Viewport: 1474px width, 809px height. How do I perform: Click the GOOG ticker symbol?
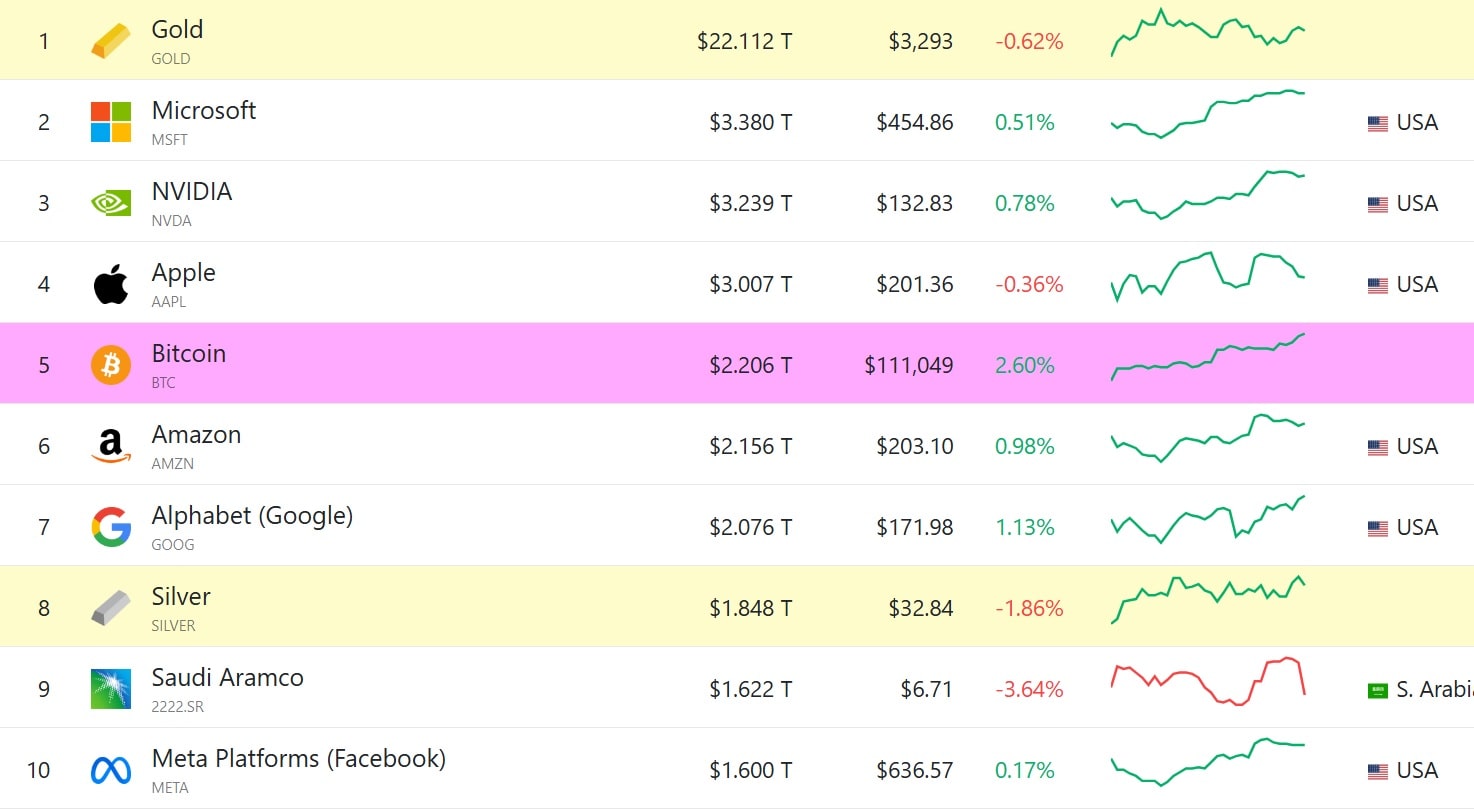[173, 545]
